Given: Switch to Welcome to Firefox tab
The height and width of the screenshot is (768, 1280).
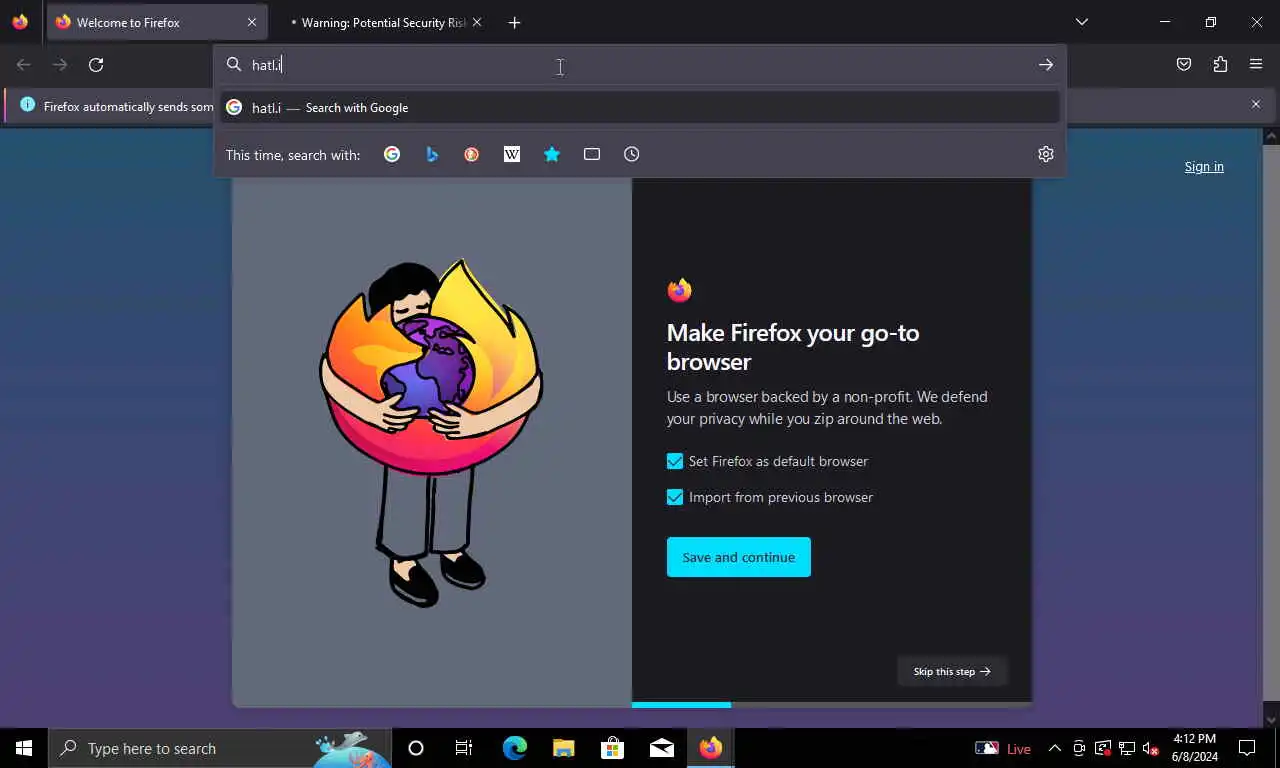Looking at the screenshot, I should pyautogui.click(x=157, y=22).
